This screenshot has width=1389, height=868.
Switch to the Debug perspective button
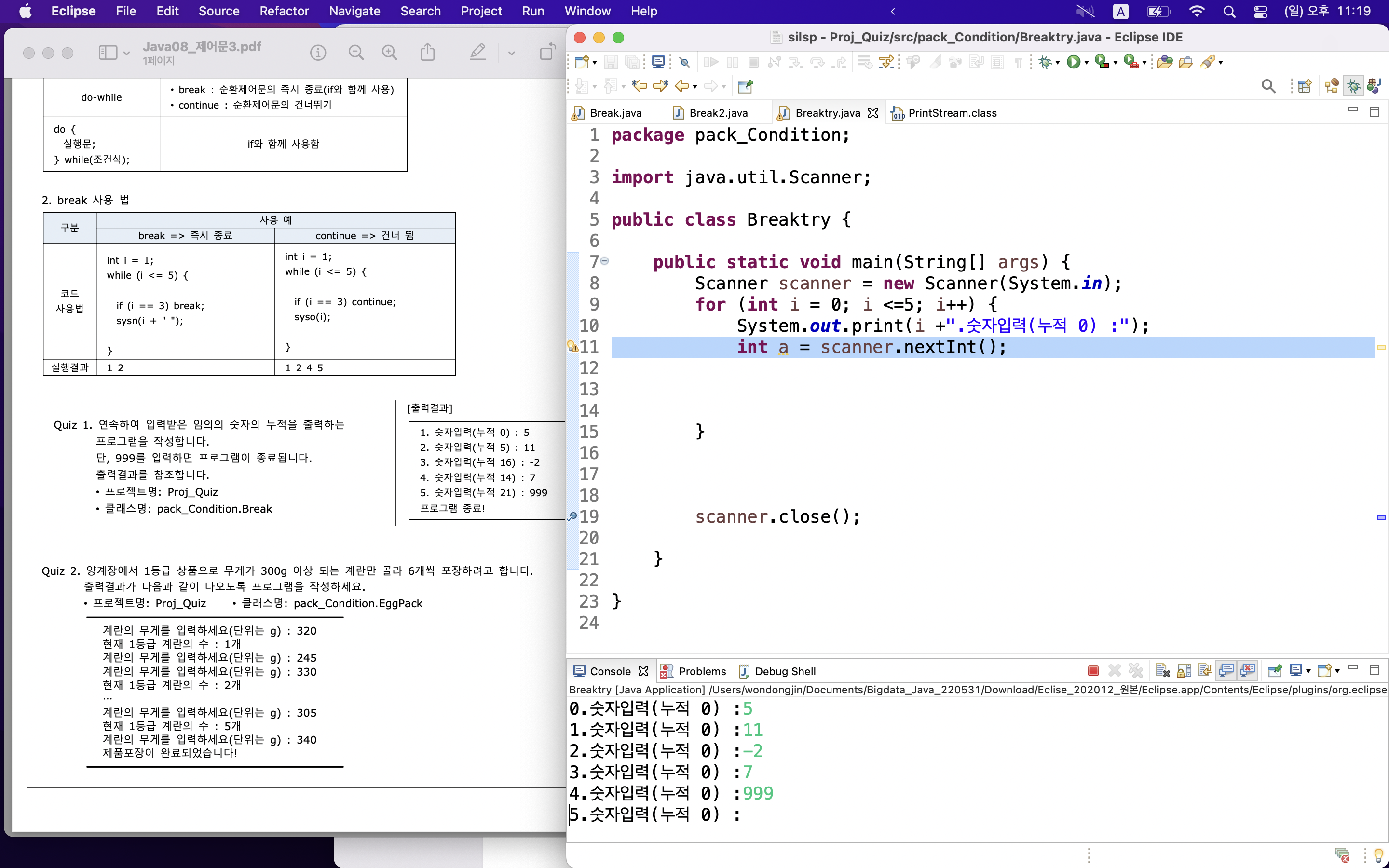tap(1353, 87)
